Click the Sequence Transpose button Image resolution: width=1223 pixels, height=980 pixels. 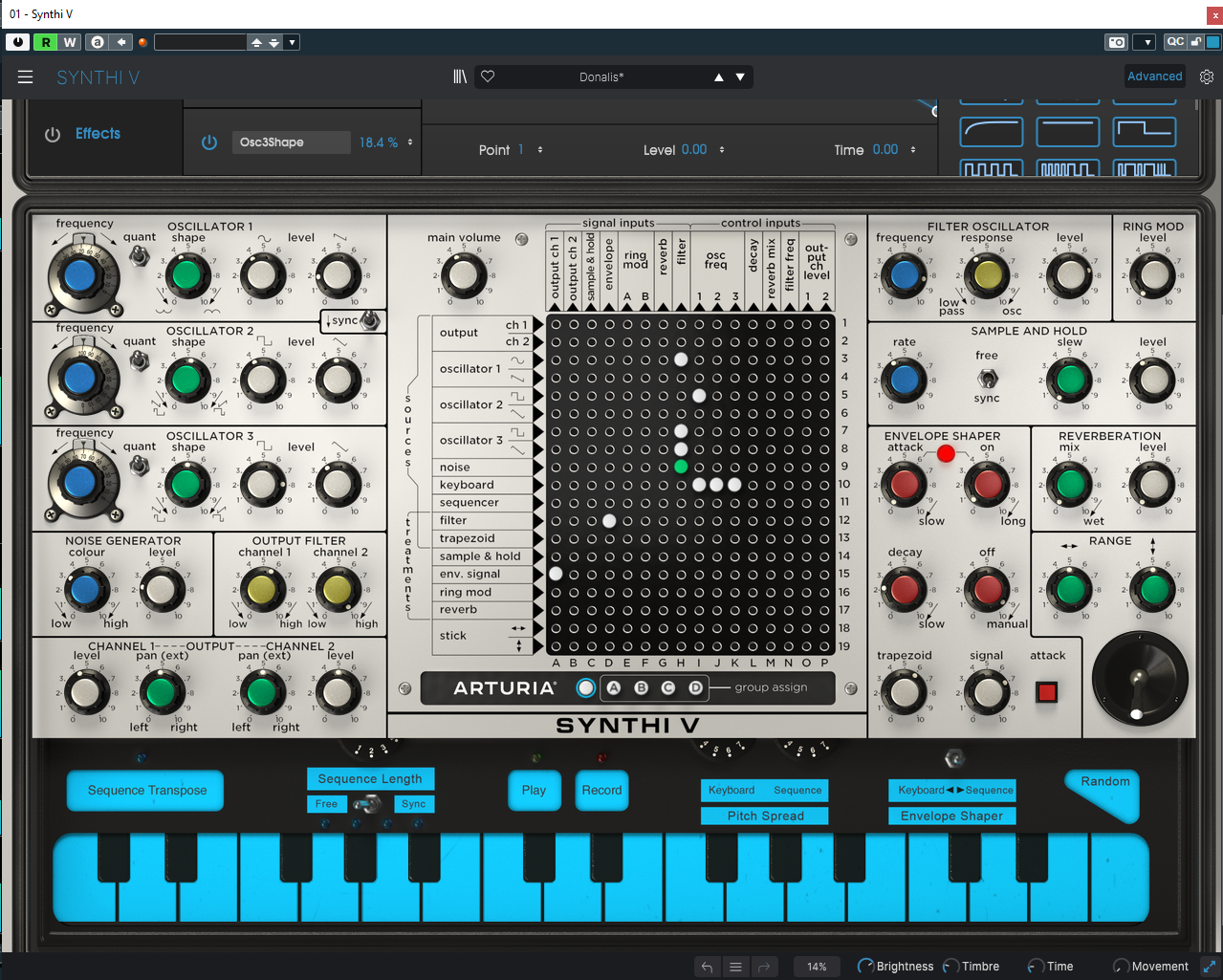[145, 791]
